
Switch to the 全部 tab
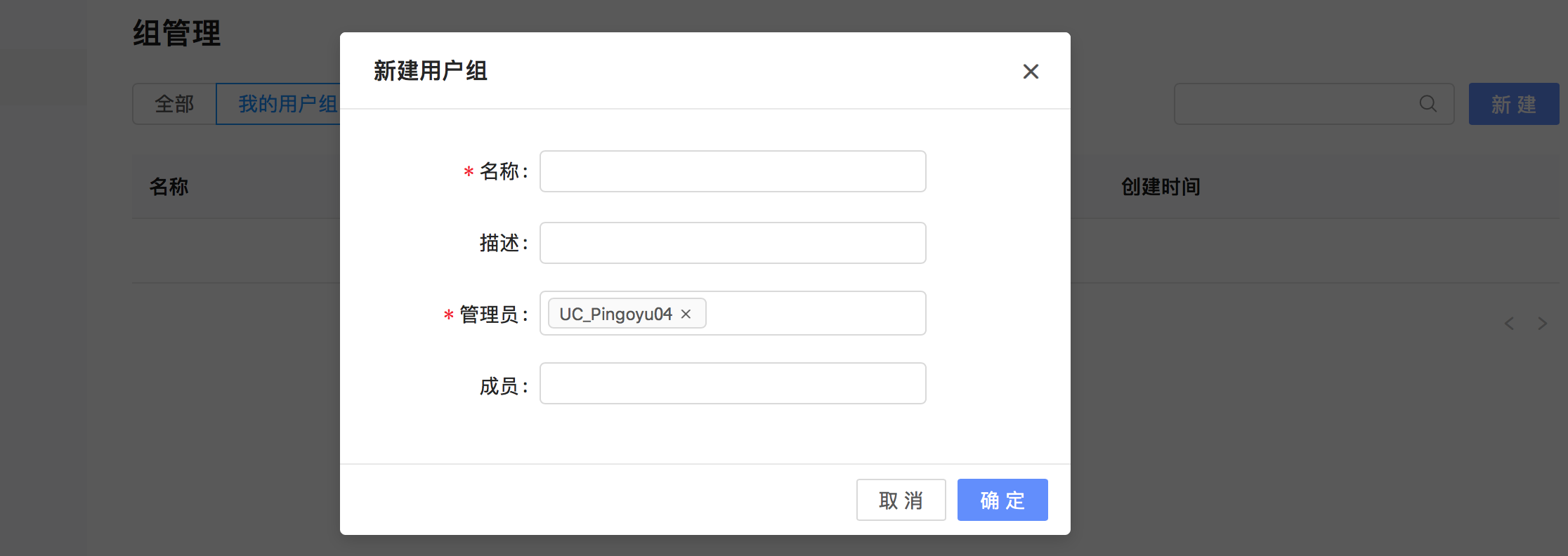point(174,104)
